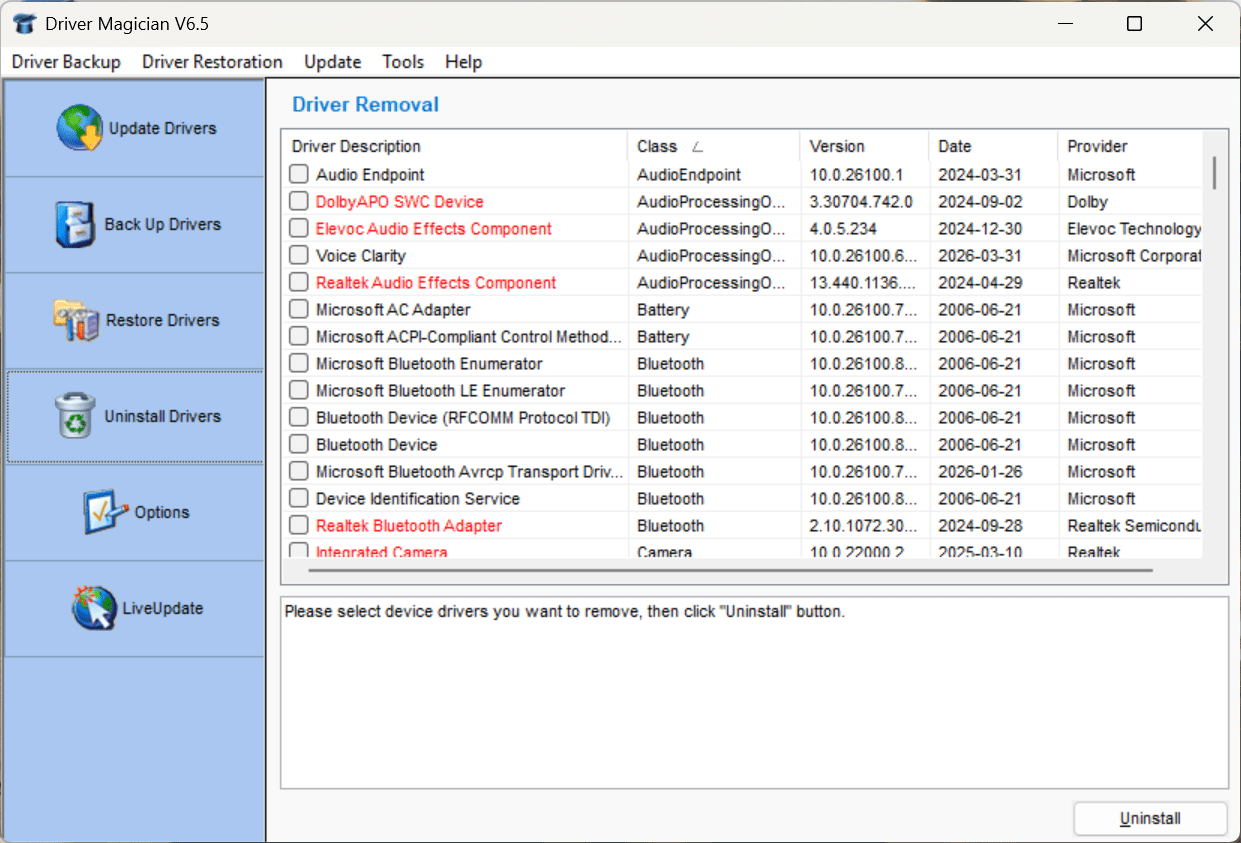Check the Audio Endpoint driver checkbox
1241x843 pixels.
(299, 174)
